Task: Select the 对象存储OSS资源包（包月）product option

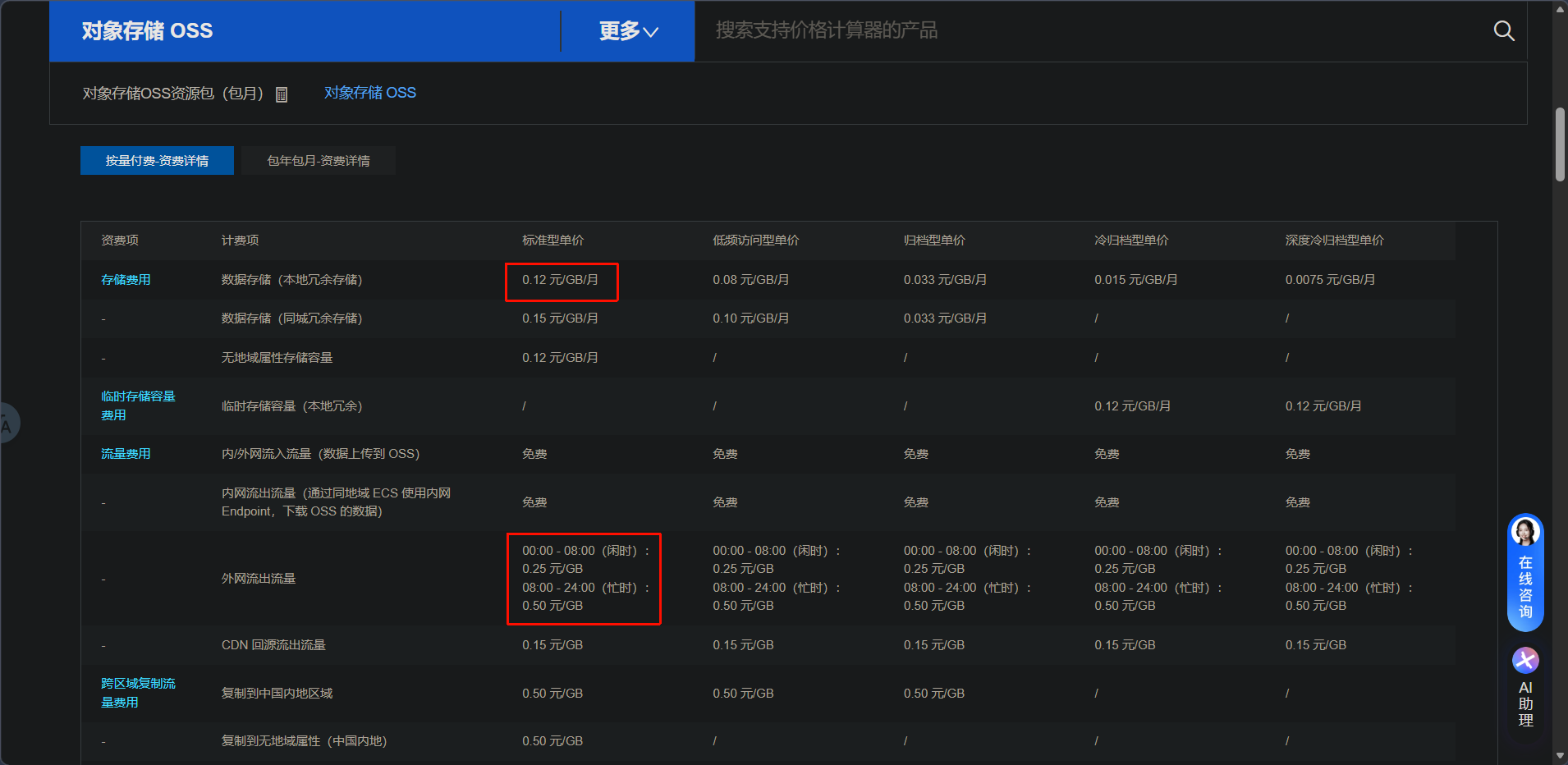Action: click(x=172, y=94)
